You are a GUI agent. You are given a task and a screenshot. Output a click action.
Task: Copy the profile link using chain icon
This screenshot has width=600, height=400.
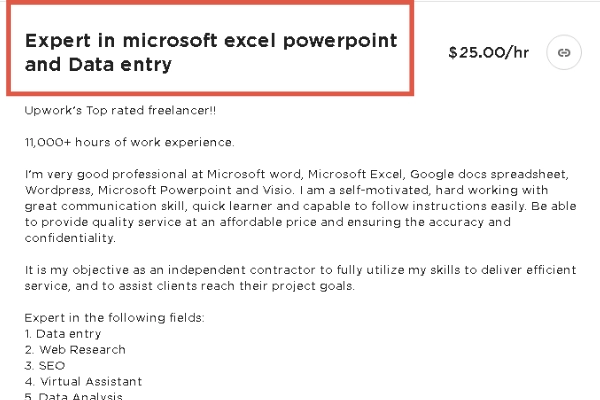click(564, 52)
